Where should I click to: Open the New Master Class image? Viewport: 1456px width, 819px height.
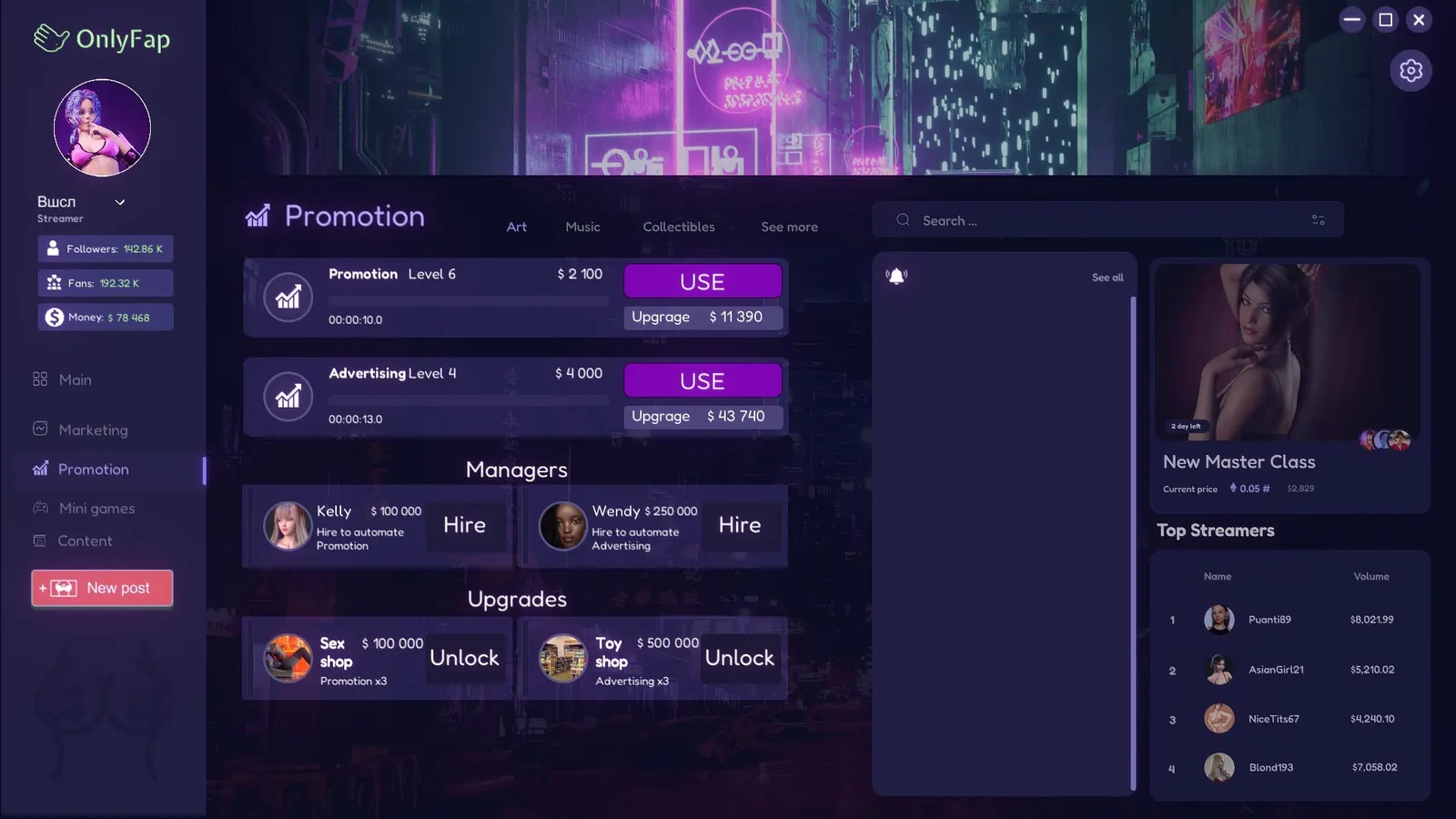tap(1288, 352)
